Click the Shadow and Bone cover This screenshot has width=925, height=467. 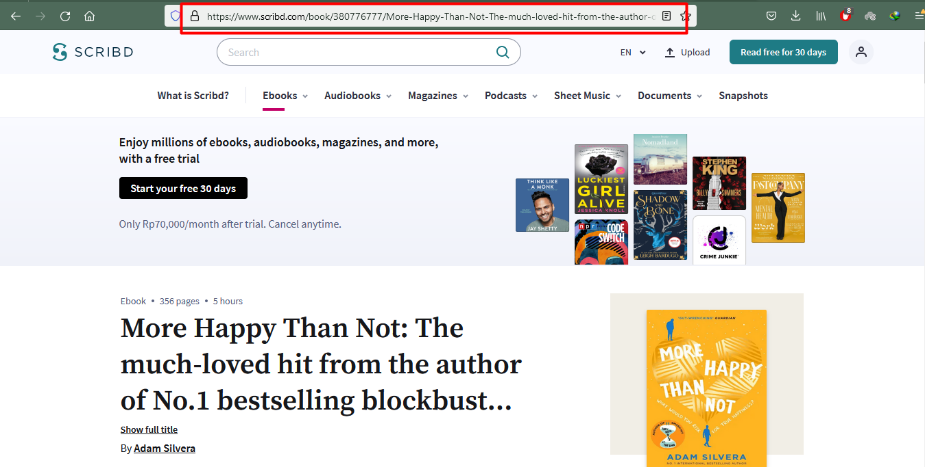660,225
